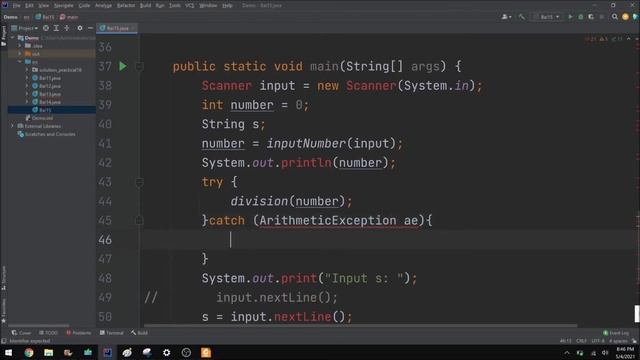Close the Bai15.java editor tab
The width and height of the screenshot is (640, 360).
pyautogui.click(x=133, y=28)
